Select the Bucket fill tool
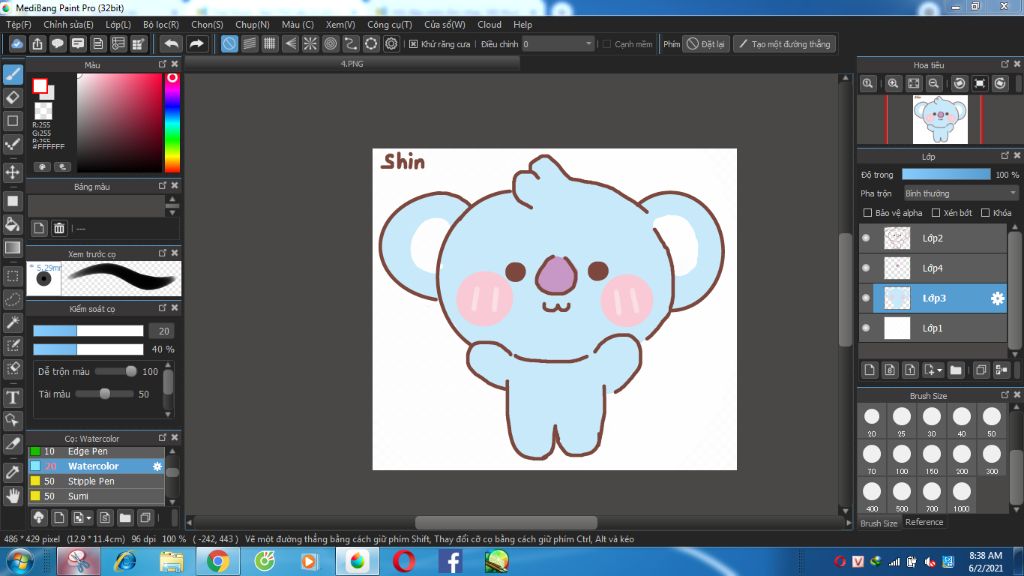 point(13,225)
